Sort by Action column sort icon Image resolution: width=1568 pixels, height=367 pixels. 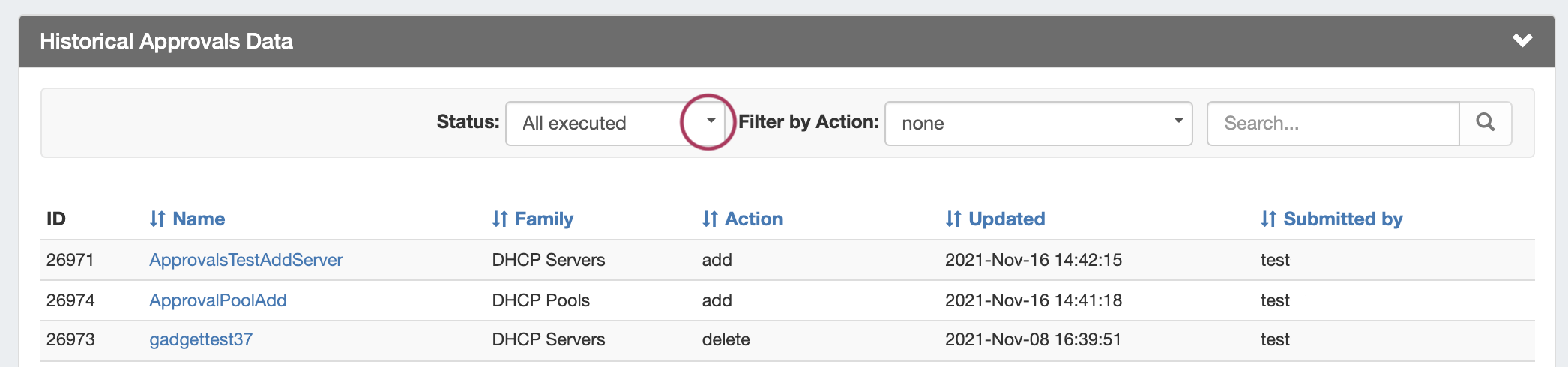[709, 219]
